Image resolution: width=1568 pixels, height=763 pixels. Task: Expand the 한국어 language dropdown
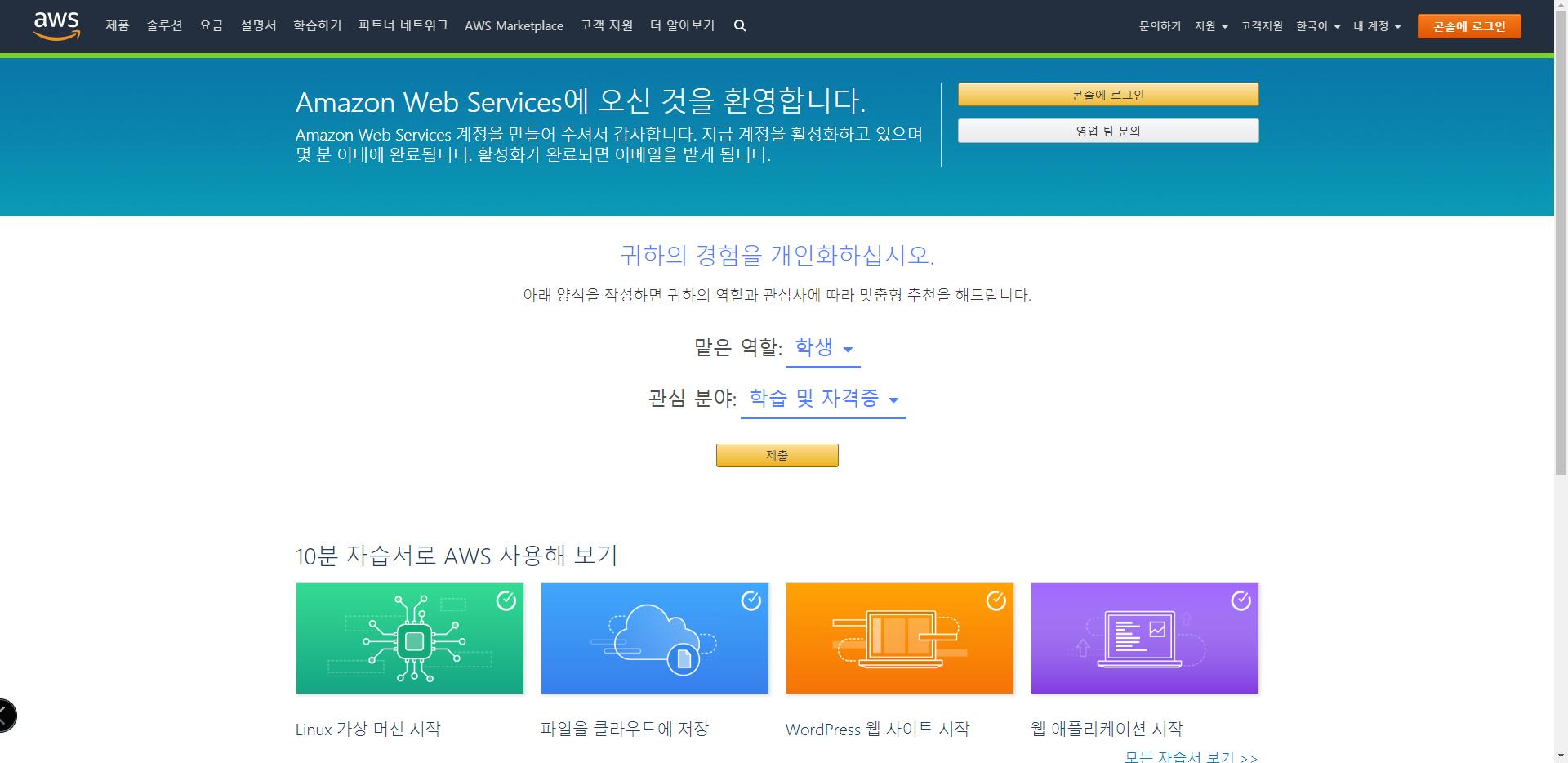1318,26
